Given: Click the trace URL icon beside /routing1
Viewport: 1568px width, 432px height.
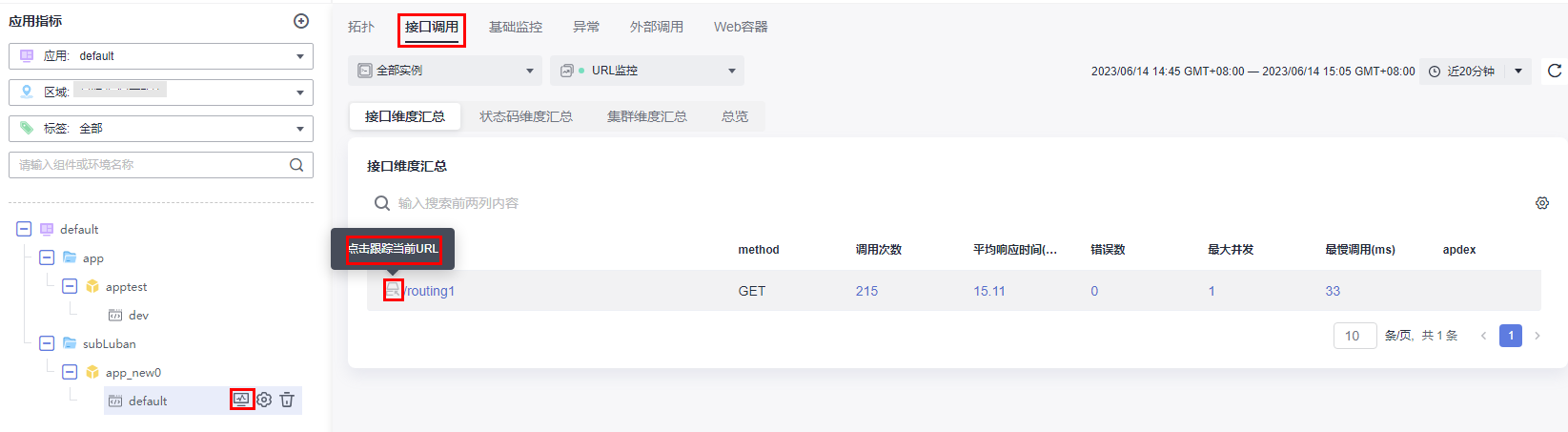Looking at the screenshot, I should (393, 290).
